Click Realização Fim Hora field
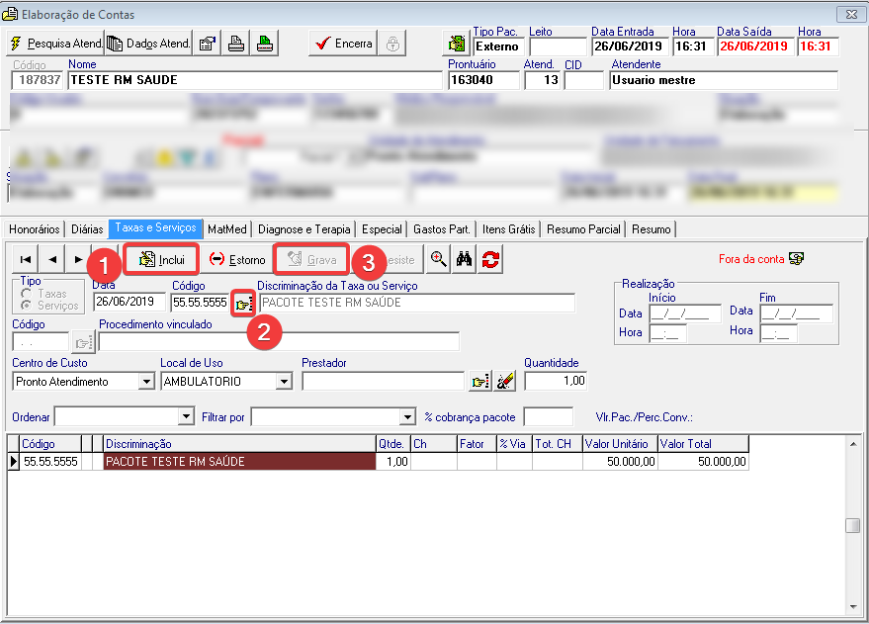869x624 pixels. (x=779, y=334)
